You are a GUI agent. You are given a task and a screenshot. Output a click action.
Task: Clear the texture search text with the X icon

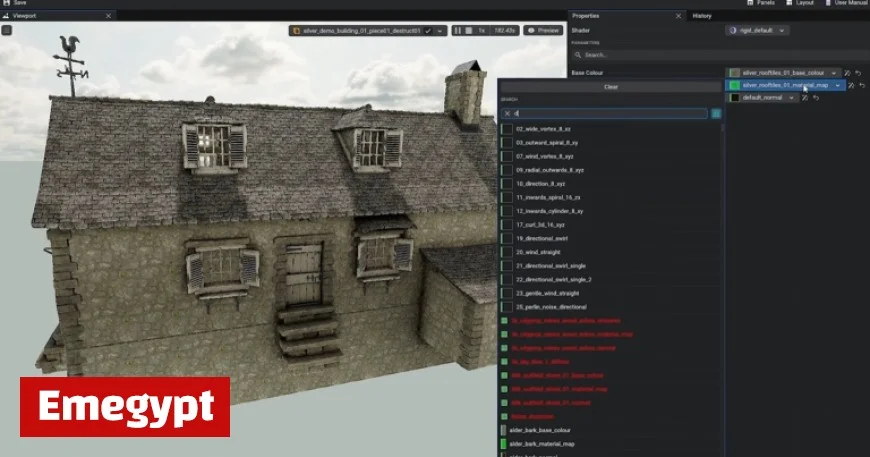click(x=507, y=114)
